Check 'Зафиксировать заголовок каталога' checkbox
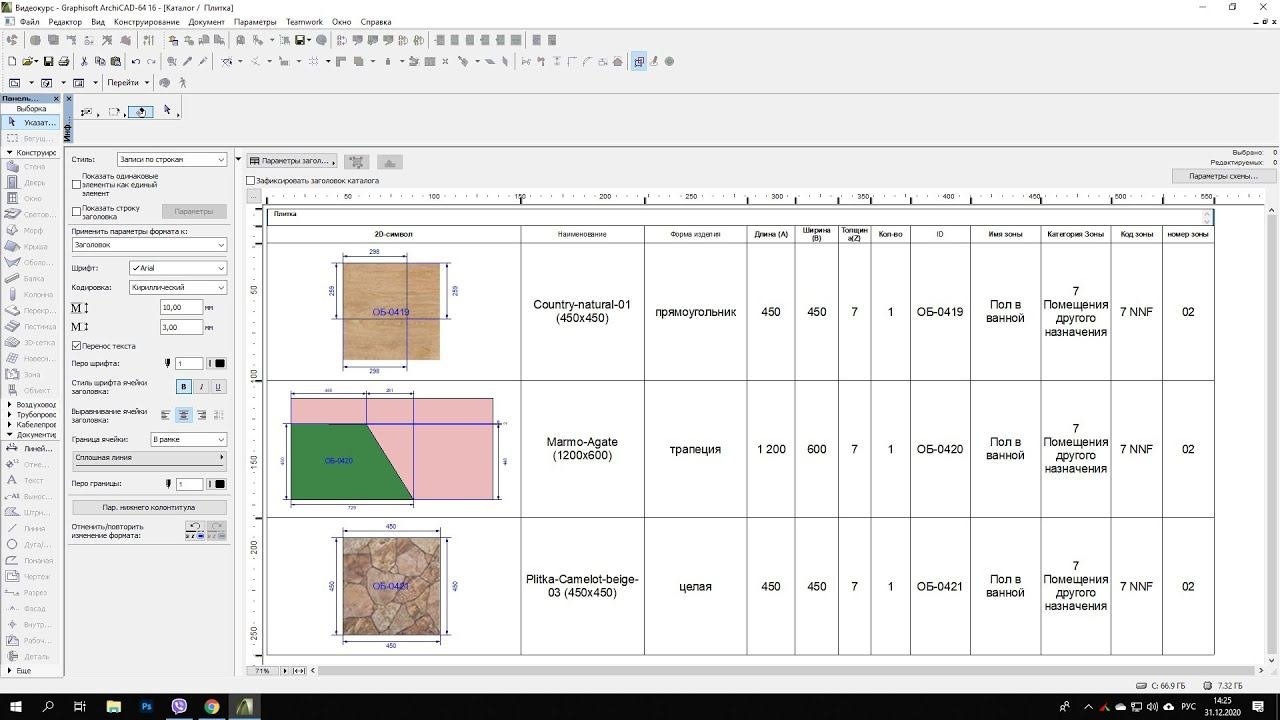The width and height of the screenshot is (1280, 720). (251, 181)
